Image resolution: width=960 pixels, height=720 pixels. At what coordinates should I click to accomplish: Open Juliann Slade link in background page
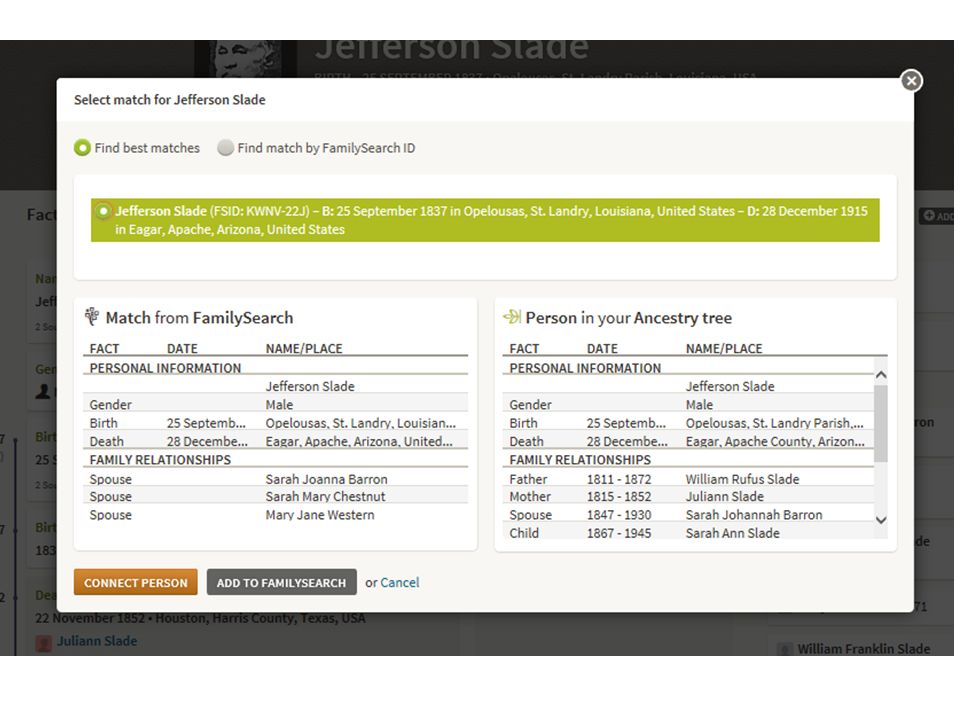[97, 641]
